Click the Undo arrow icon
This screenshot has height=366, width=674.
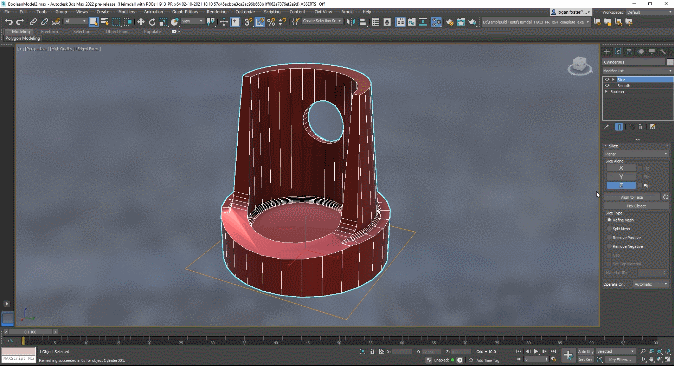(x=9, y=22)
